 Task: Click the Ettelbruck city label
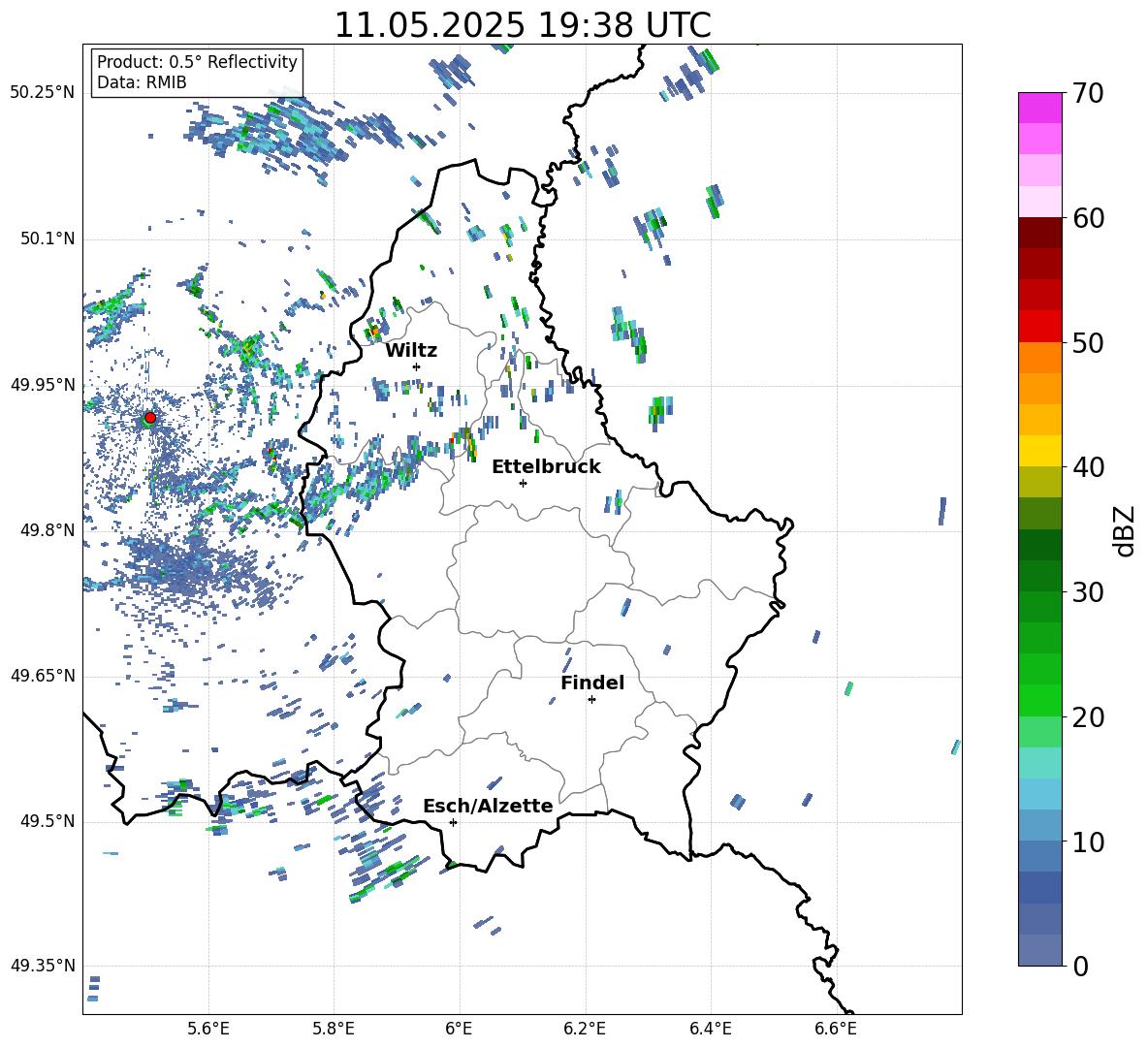tap(546, 467)
